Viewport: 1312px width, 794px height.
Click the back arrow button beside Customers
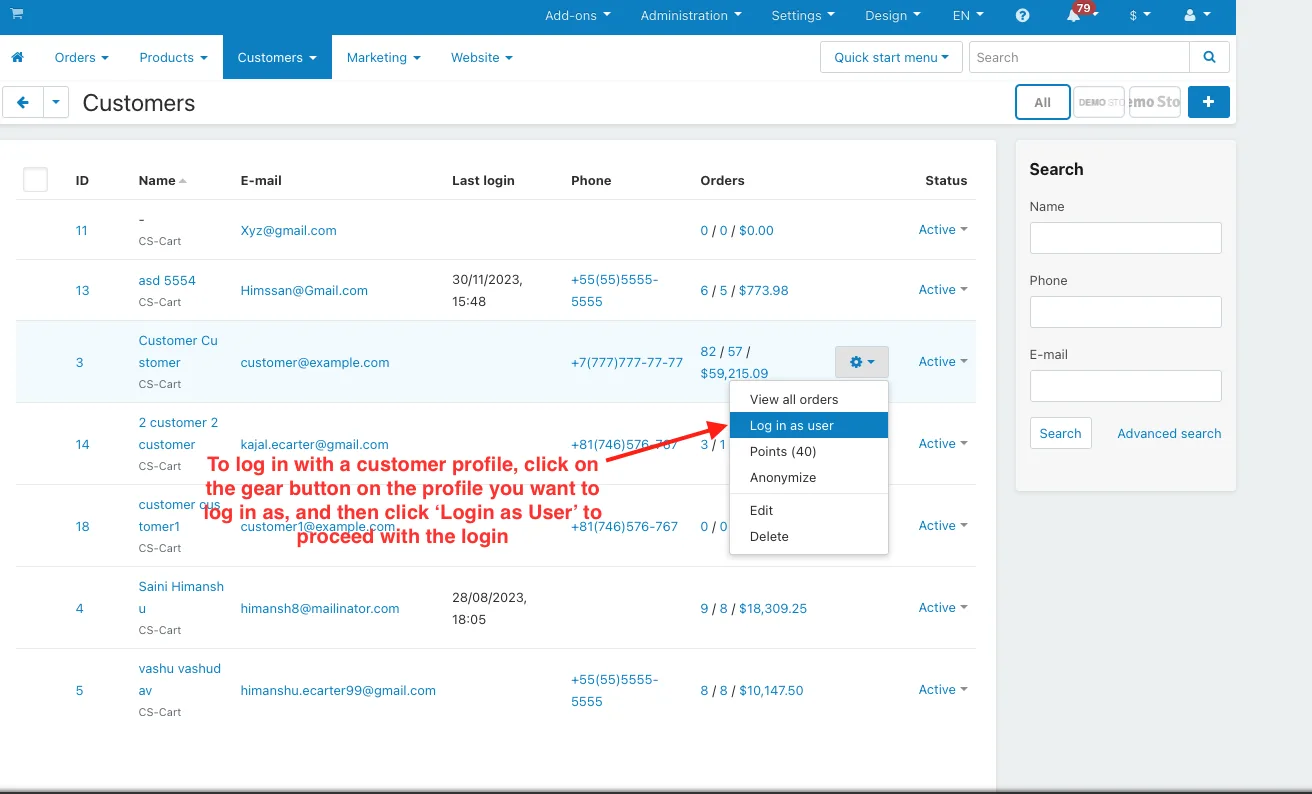tap(23, 102)
